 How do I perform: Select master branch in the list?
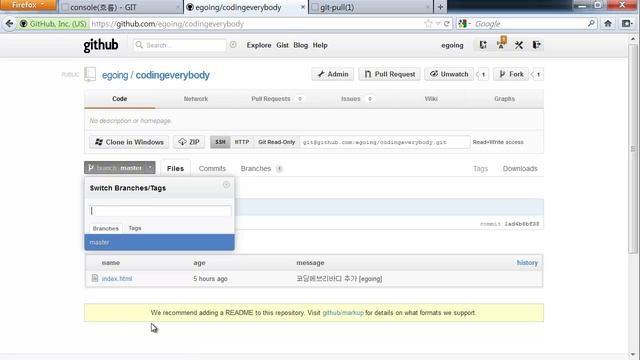(159, 242)
